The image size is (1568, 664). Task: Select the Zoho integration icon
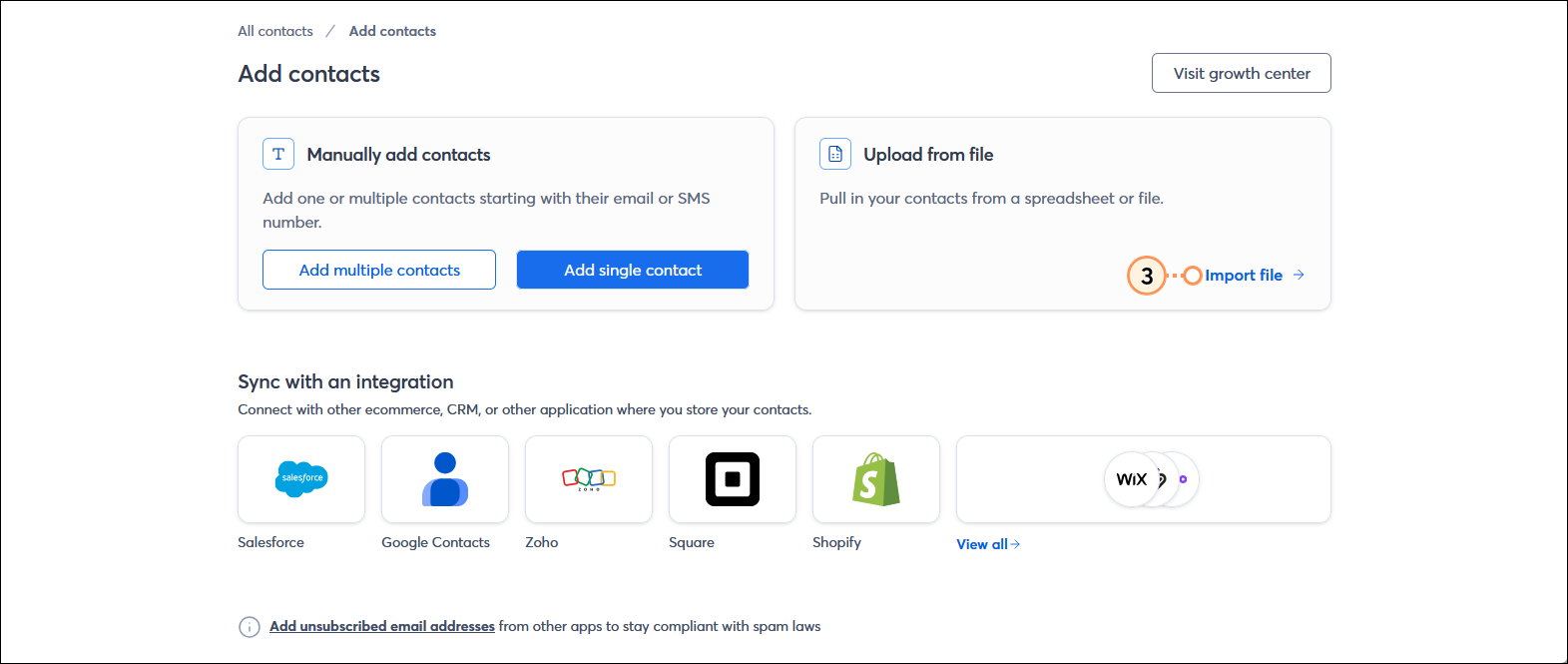point(589,479)
